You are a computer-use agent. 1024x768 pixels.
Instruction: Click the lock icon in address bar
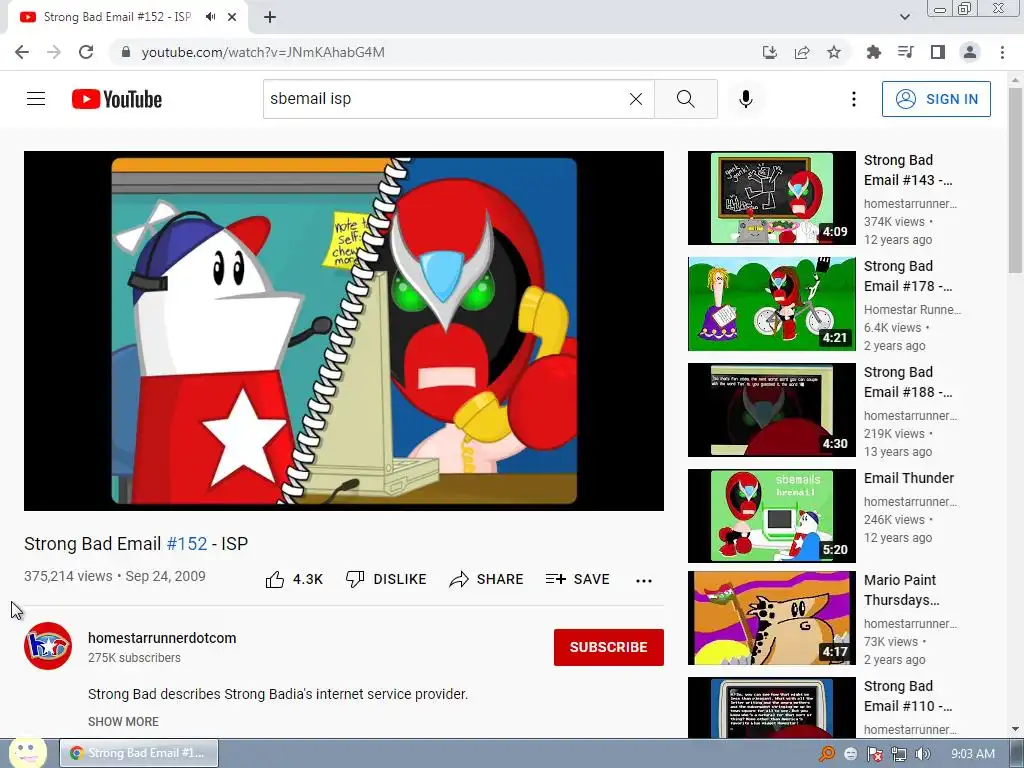[x=126, y=52]
